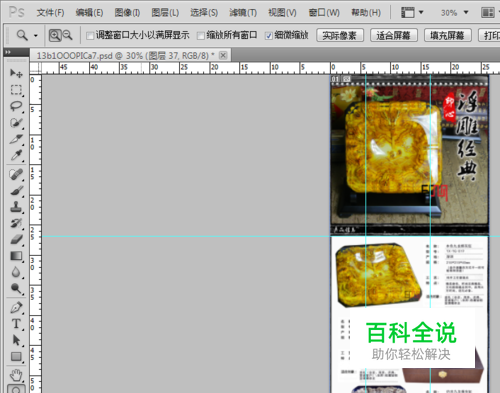Viewport: 500px width, 393px height.
Task: Select the Path Selection tool
Action: tap(16, 340)
